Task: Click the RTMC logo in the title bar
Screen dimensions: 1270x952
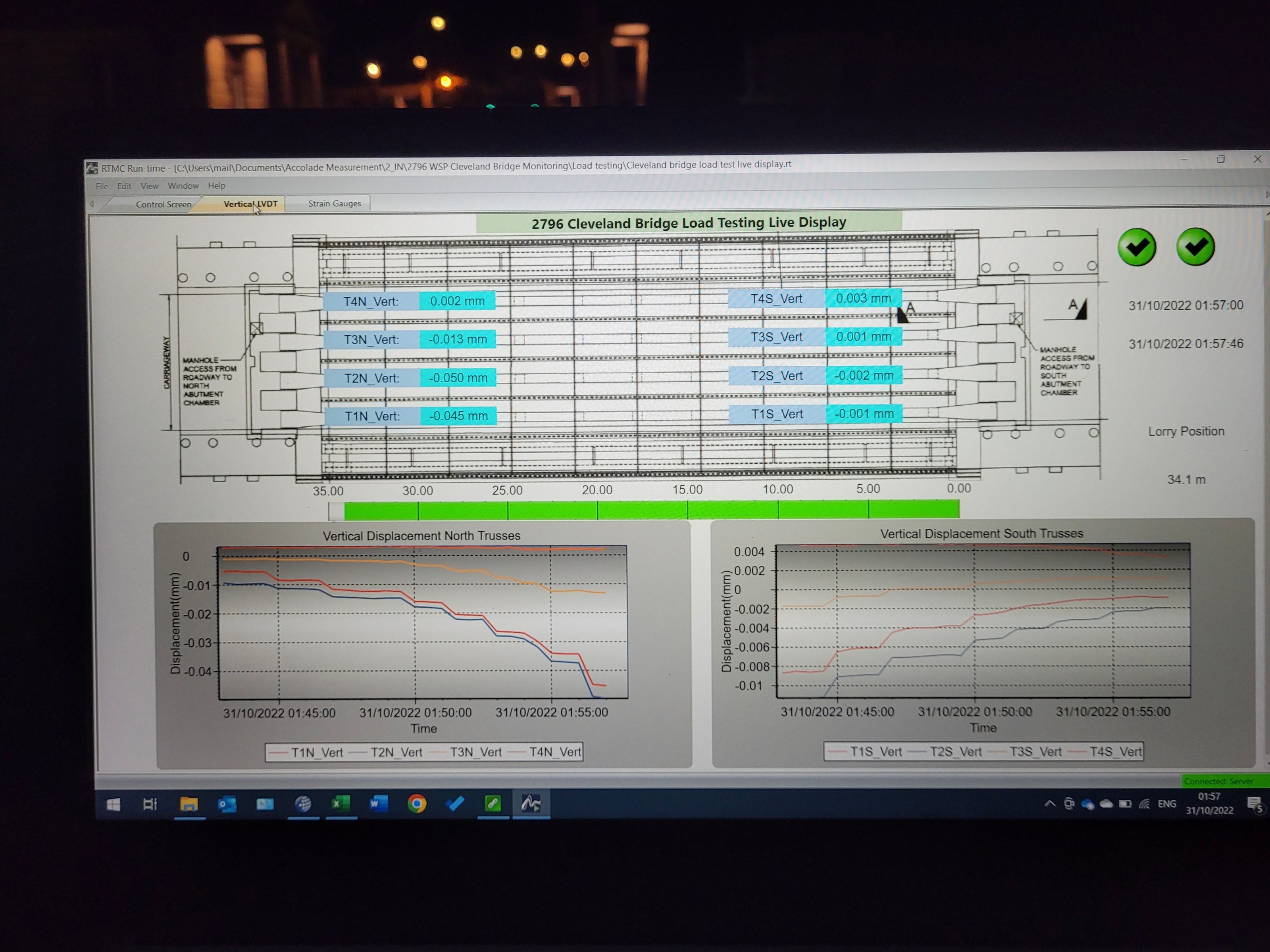Action: 94,167
